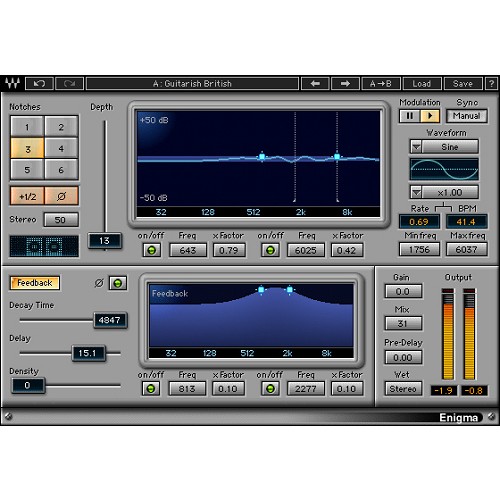This screenshot has height=500, width=500.
Task: Toggle the +1/2 notch button
Action: point(27,196)
